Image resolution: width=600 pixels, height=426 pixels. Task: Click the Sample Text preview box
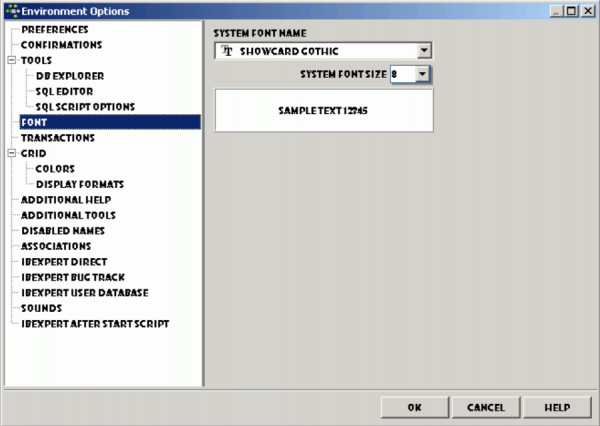click(324, 111)
